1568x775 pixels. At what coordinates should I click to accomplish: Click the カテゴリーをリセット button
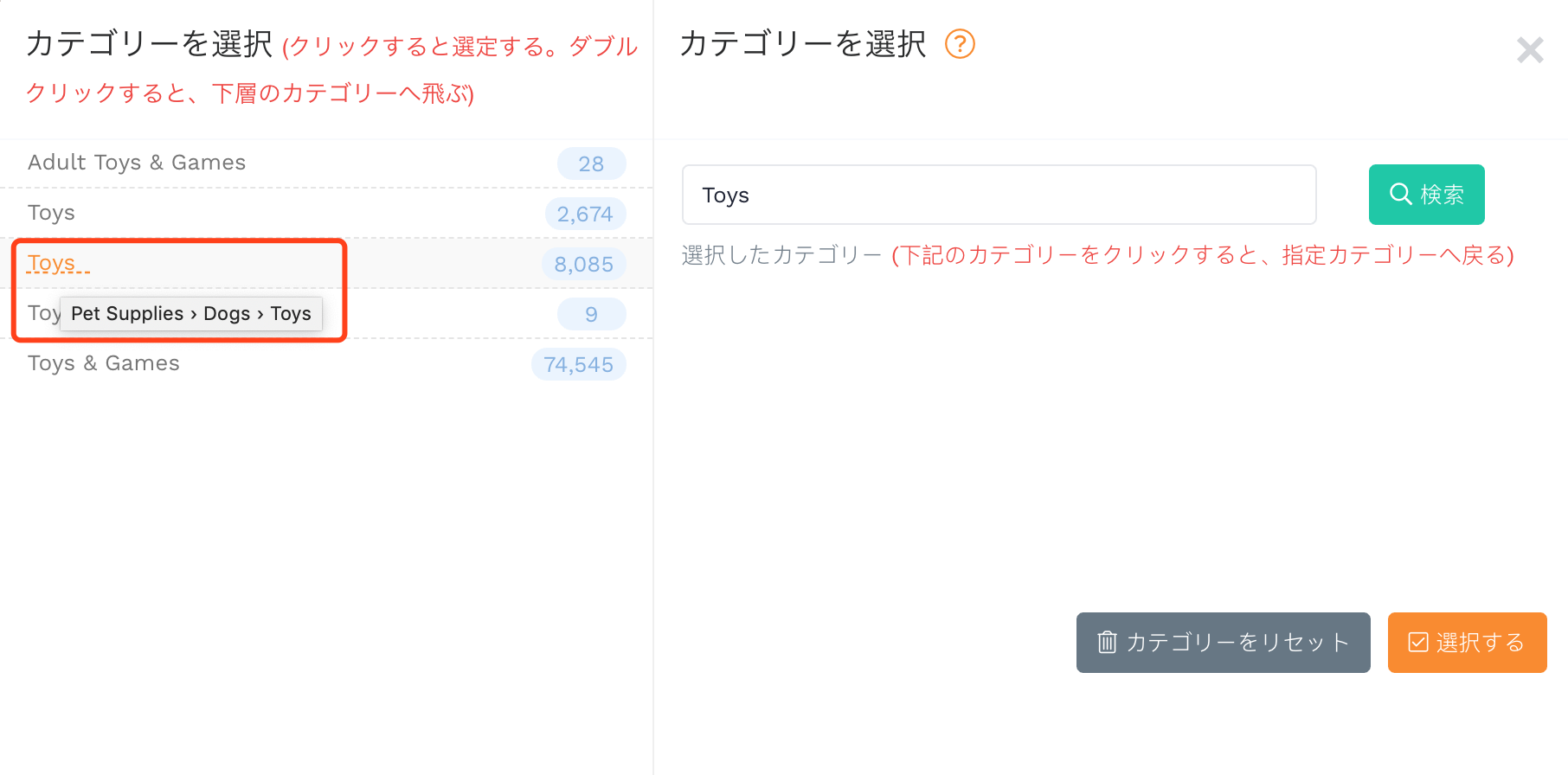tap(1224, 643)
